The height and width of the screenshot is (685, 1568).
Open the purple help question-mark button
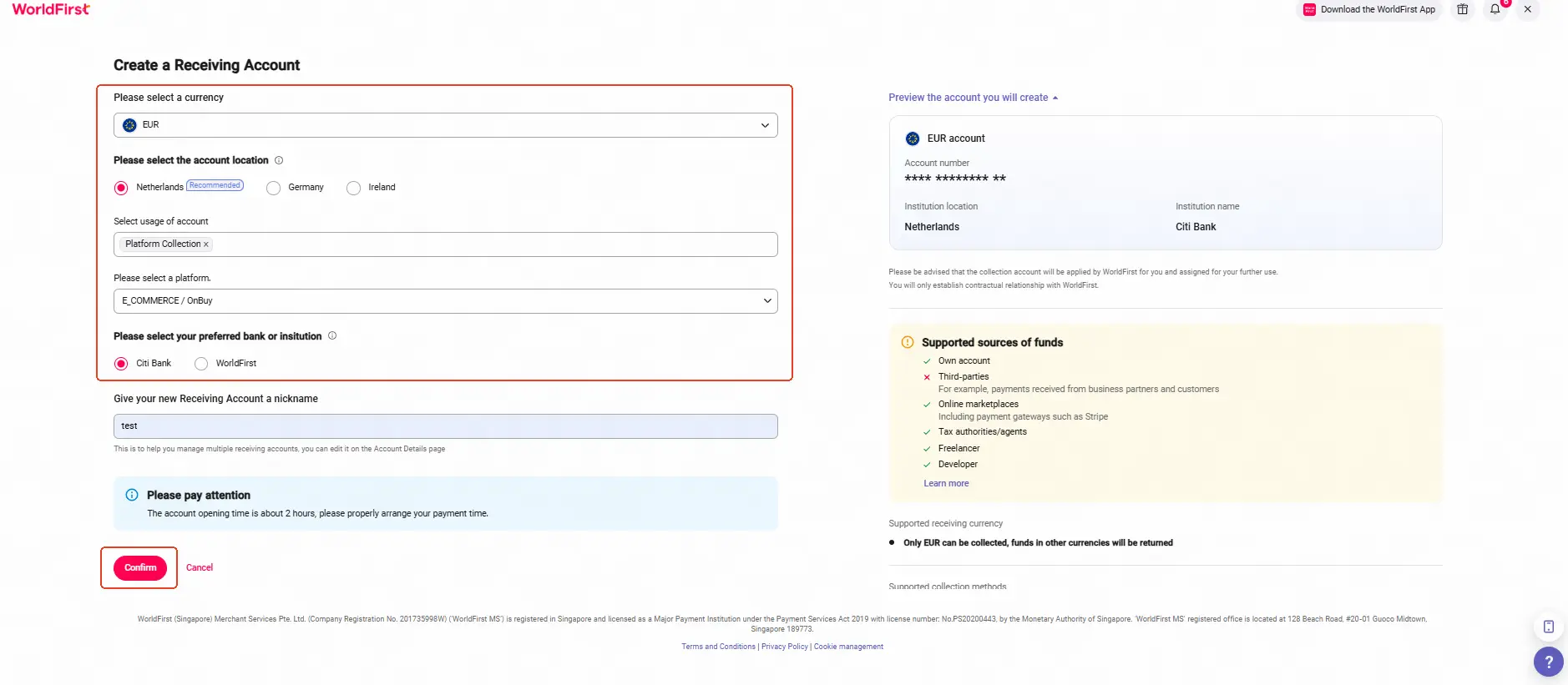point(1548,662)
